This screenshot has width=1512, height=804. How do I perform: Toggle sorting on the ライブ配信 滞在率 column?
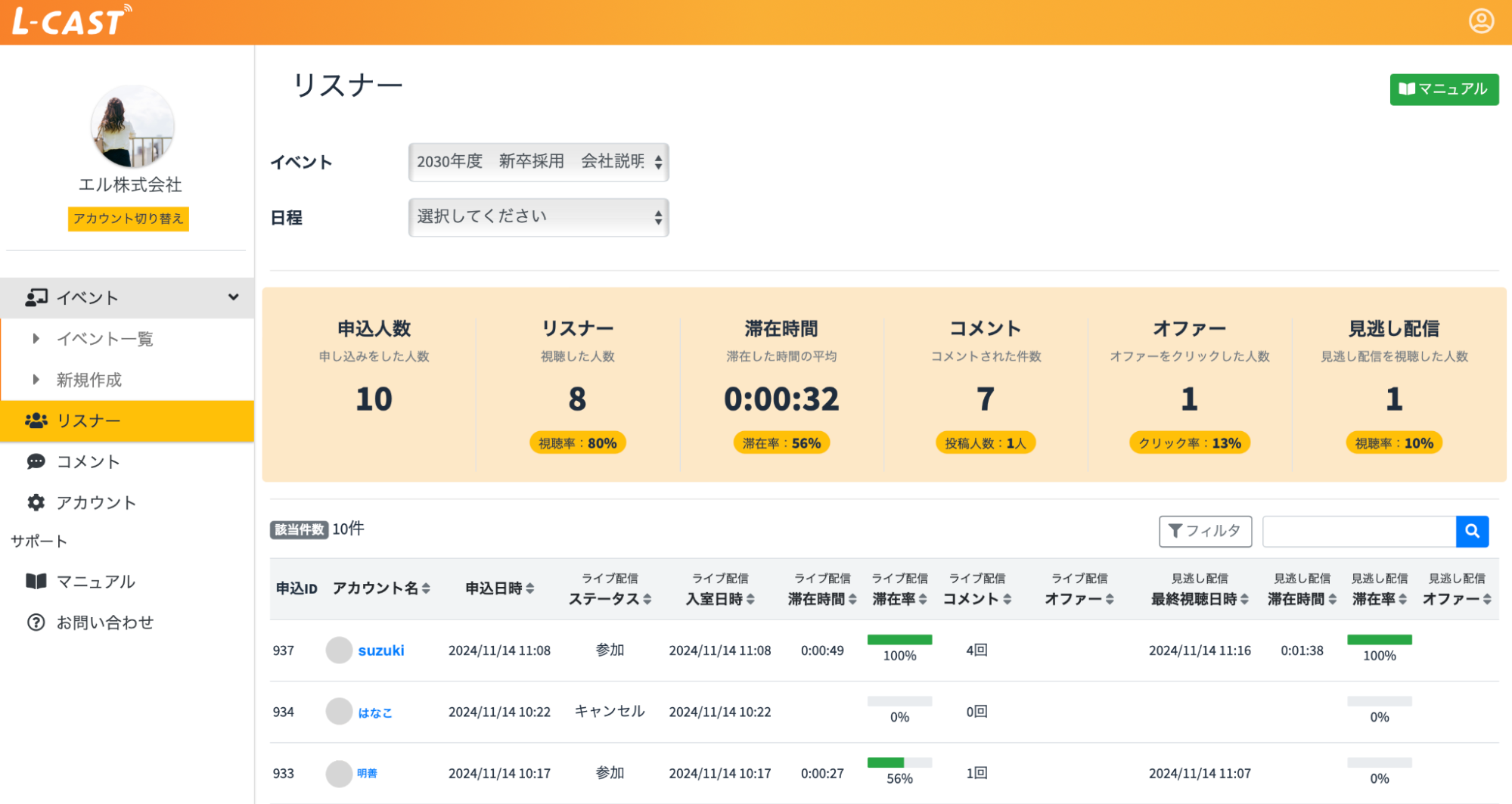924,598
